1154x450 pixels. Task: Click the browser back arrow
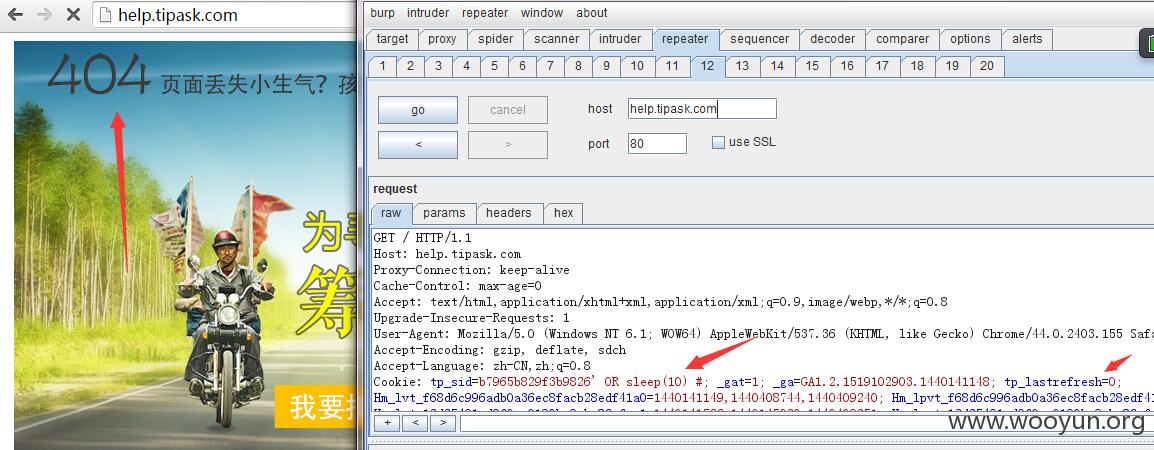[x=15, y=14]
